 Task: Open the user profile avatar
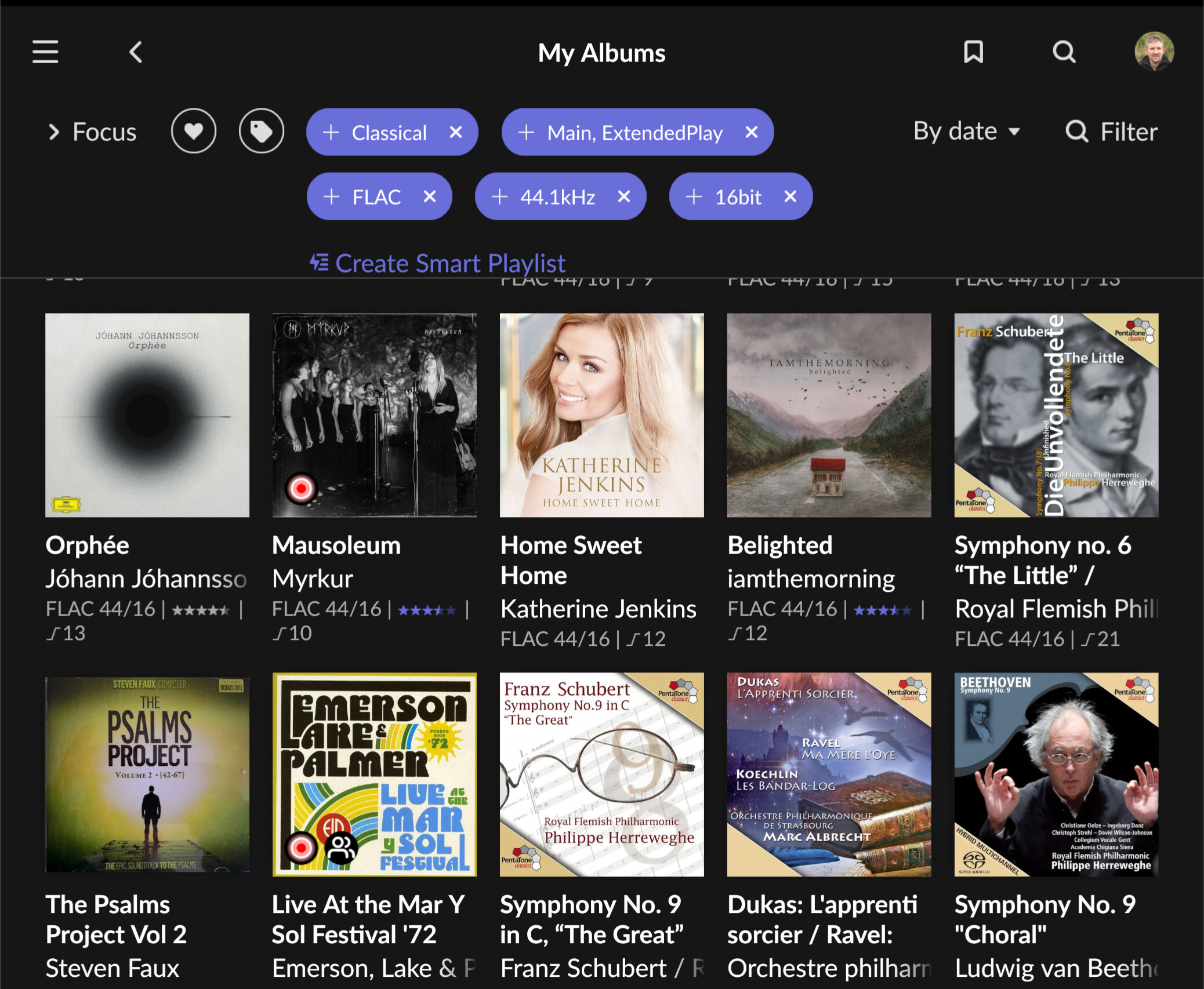pyautogui.click(x=1154, y=51)
